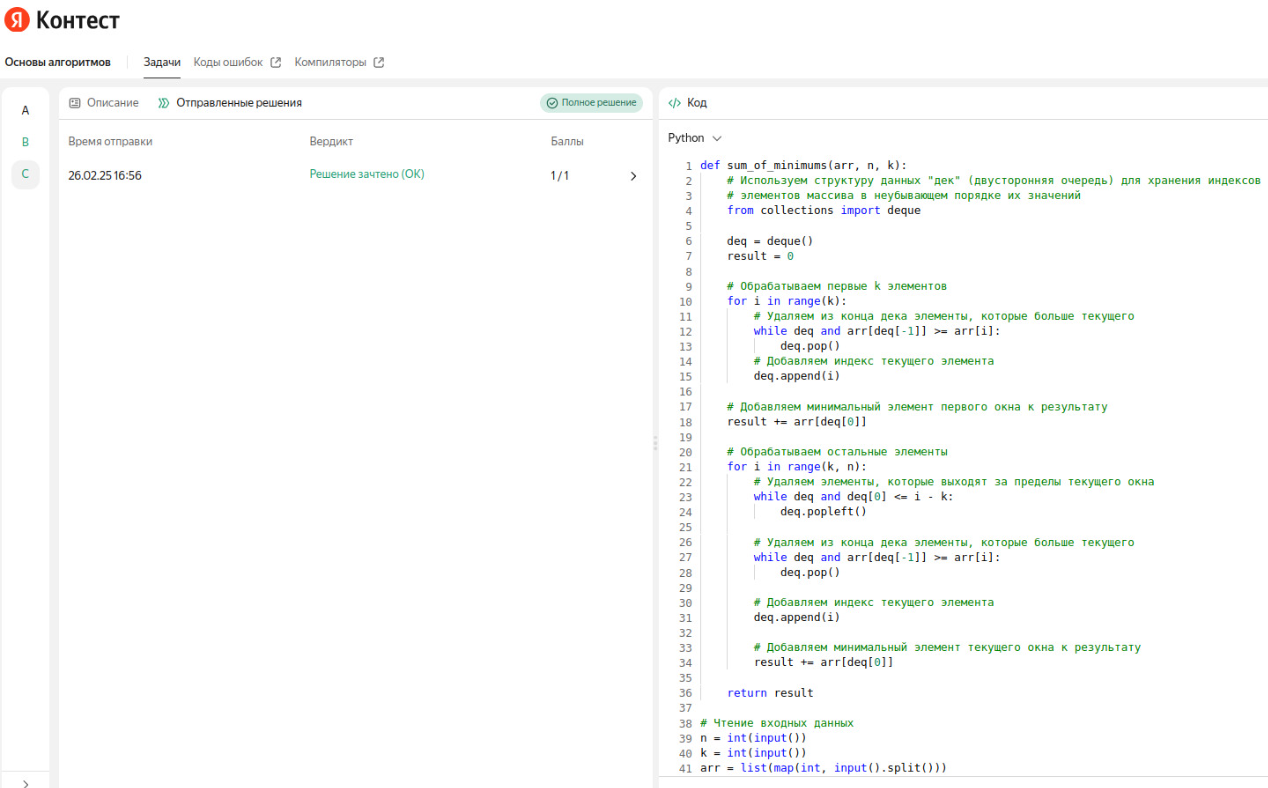Expand the task sidebar with bottom chevron
This screenshot has height=788, width=1268.
point(25,783)
